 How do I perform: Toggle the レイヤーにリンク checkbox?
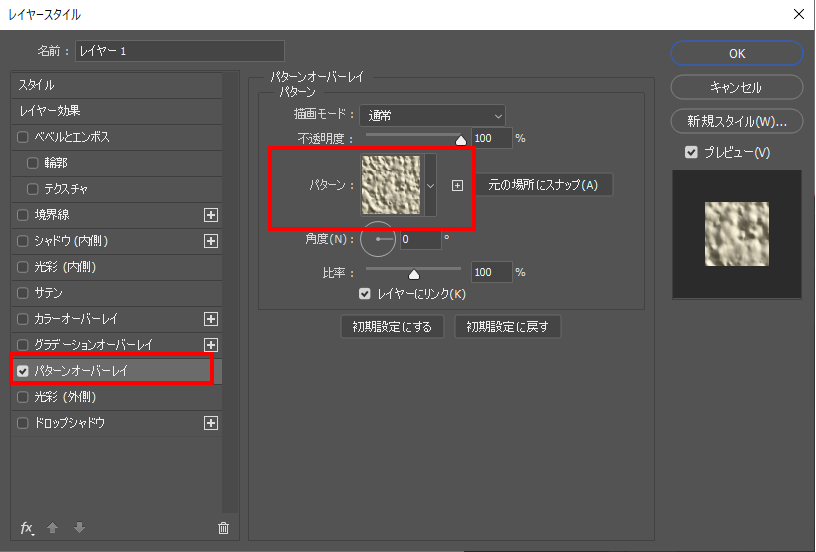point(365,294)
